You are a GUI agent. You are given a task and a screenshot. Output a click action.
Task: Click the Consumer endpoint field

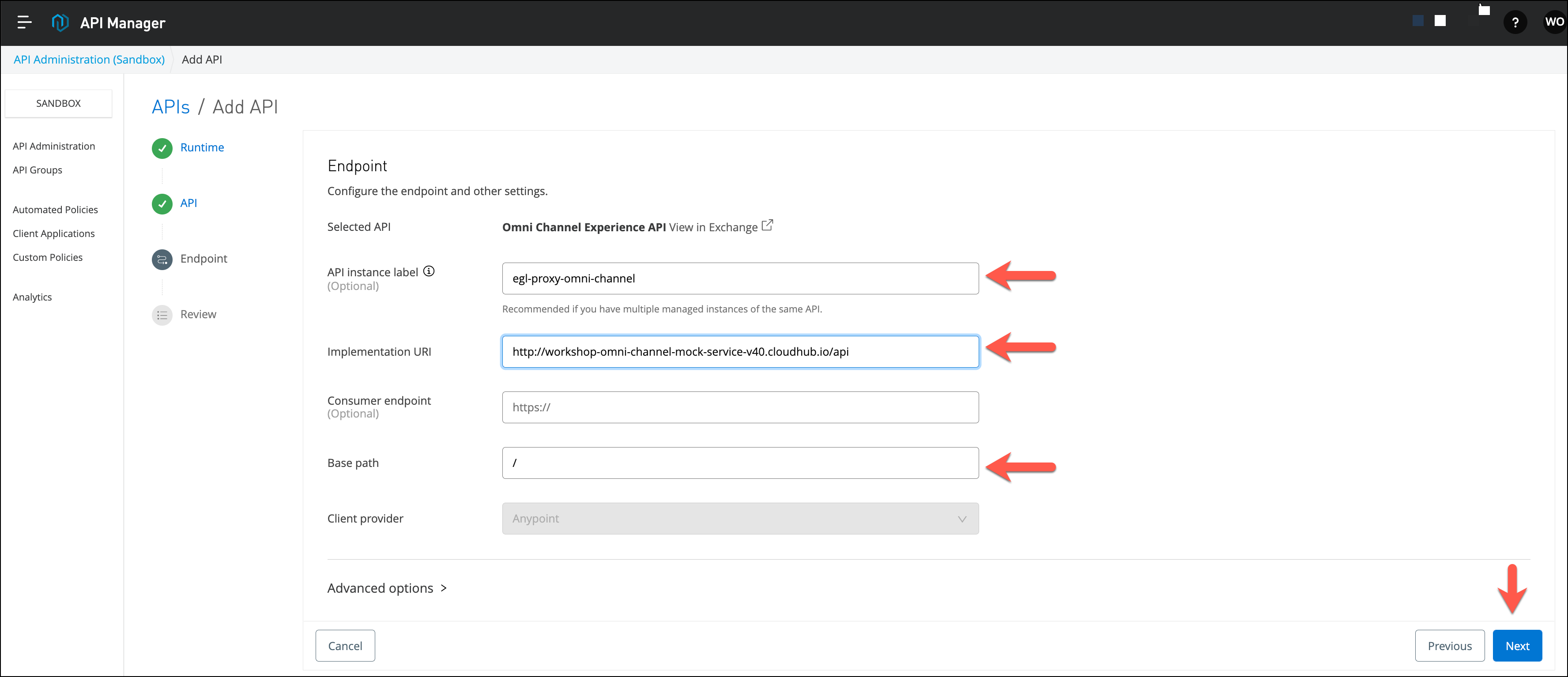click(740, 407)
